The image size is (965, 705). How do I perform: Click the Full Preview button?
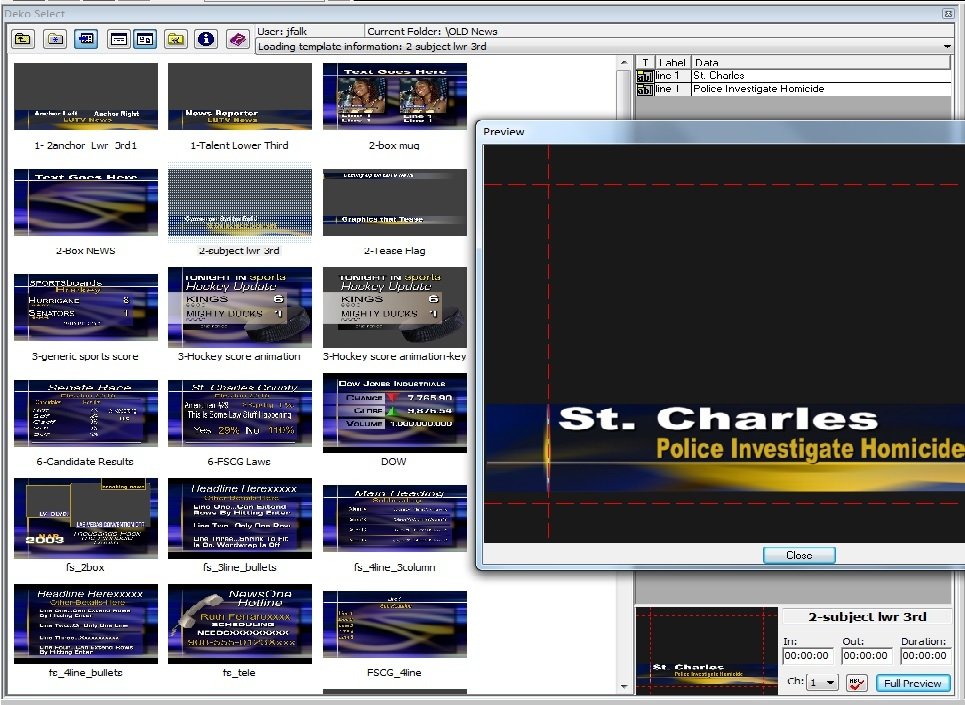(912, 683)
